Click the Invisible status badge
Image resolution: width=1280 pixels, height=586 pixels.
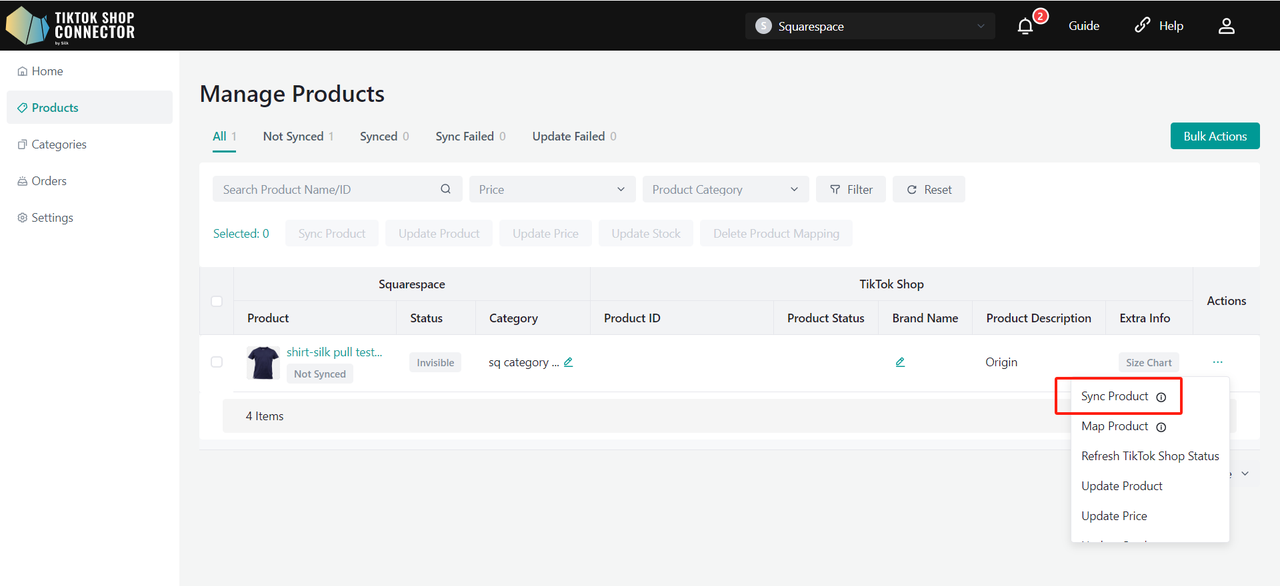[x=435, y=363]
